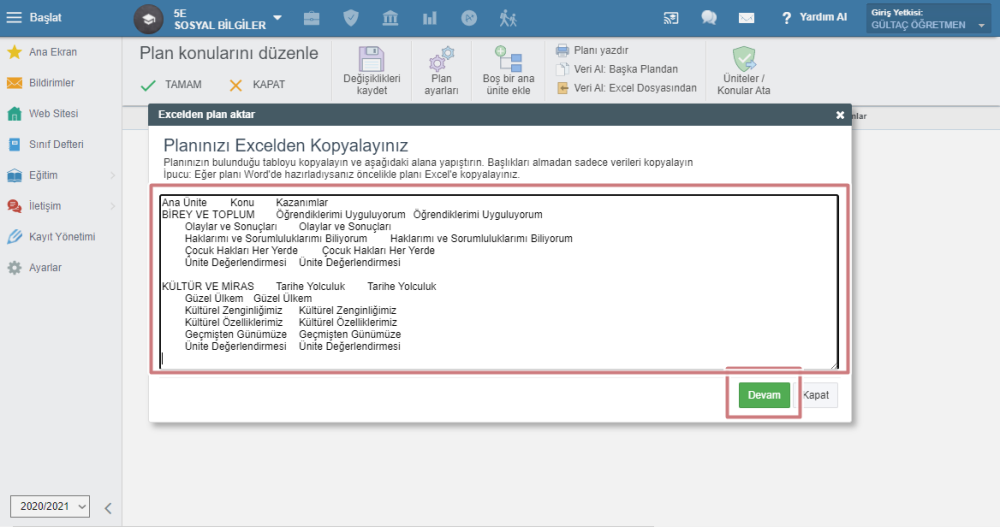The image size is (1000, 527).
Task: Click the 'BİREY VE TOPLUM' text
Action: click(x=208, y=214)
